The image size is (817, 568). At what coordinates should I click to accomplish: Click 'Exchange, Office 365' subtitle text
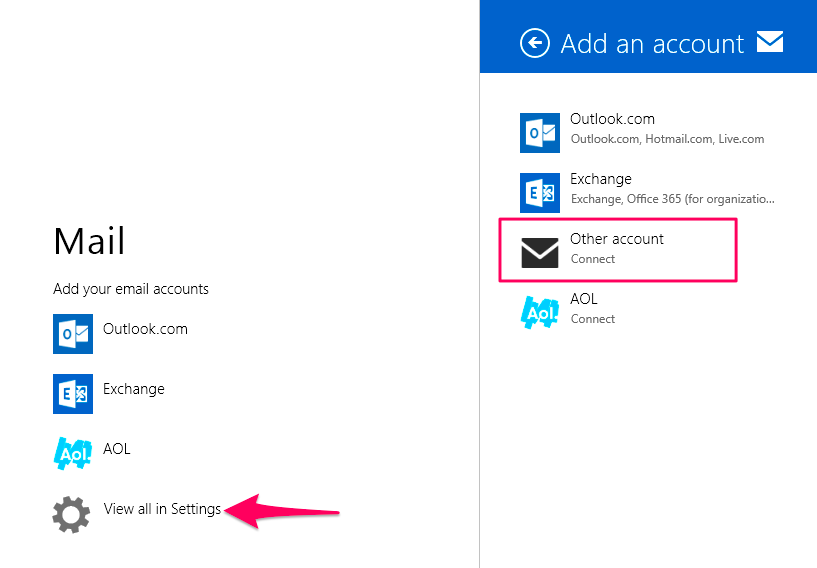point(673,199)
